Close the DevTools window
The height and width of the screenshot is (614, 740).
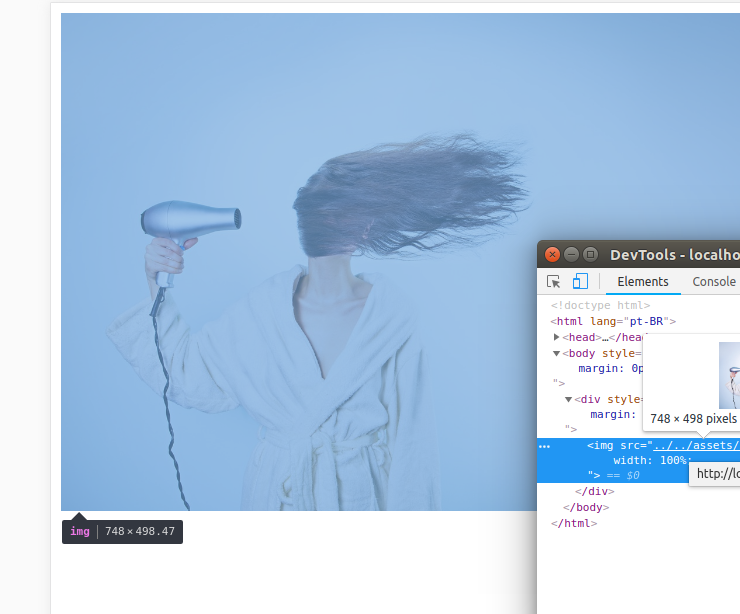552,255
